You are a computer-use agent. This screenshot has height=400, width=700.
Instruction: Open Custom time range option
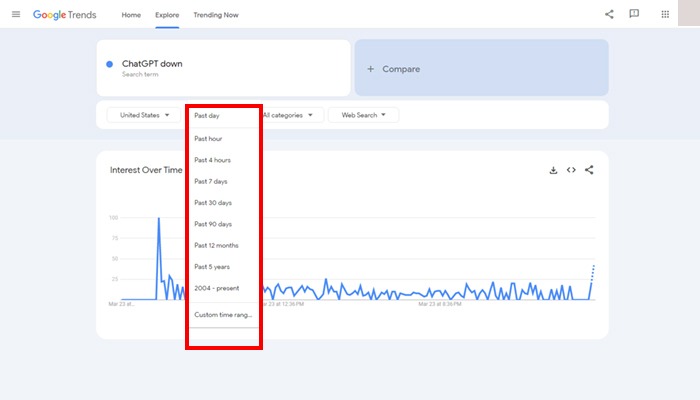[224, 315]
